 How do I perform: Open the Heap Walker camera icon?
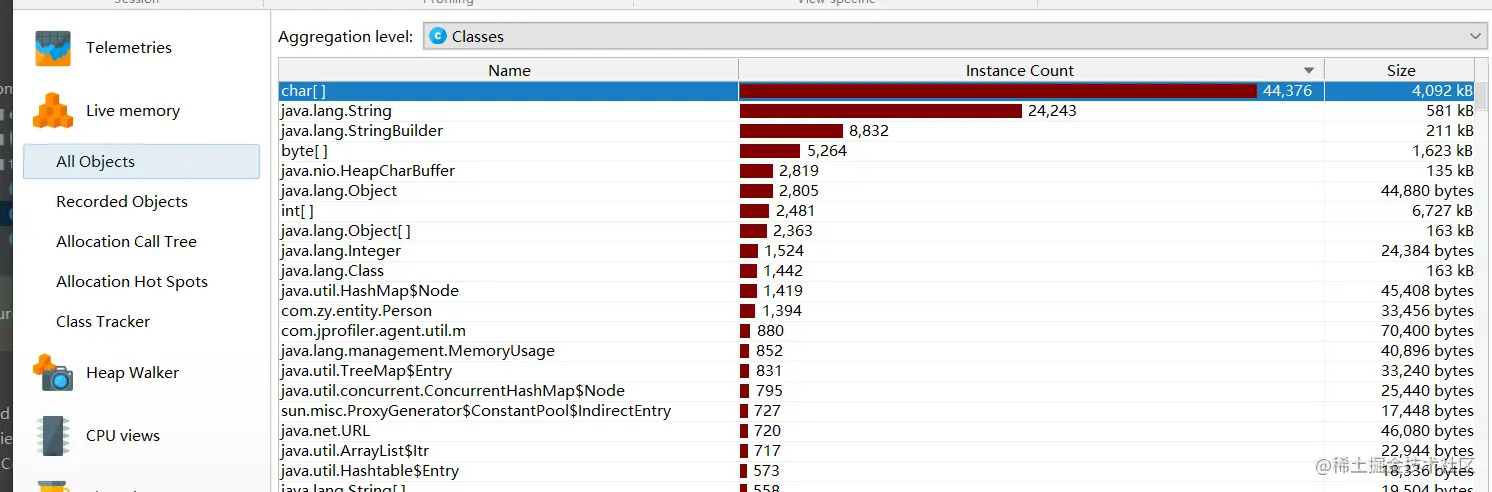point(53,373)
